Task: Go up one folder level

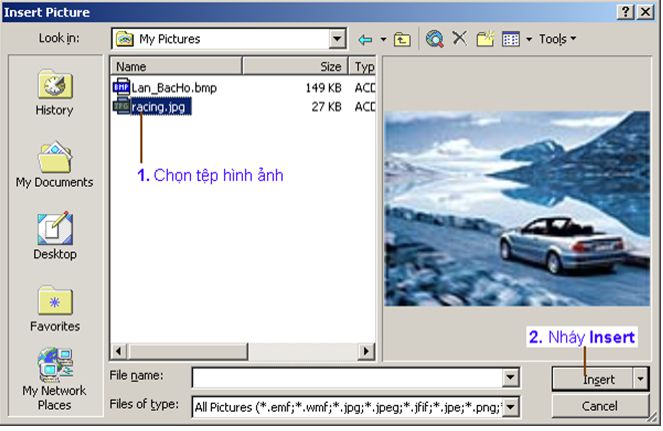Action: click(x=402, y=39)
